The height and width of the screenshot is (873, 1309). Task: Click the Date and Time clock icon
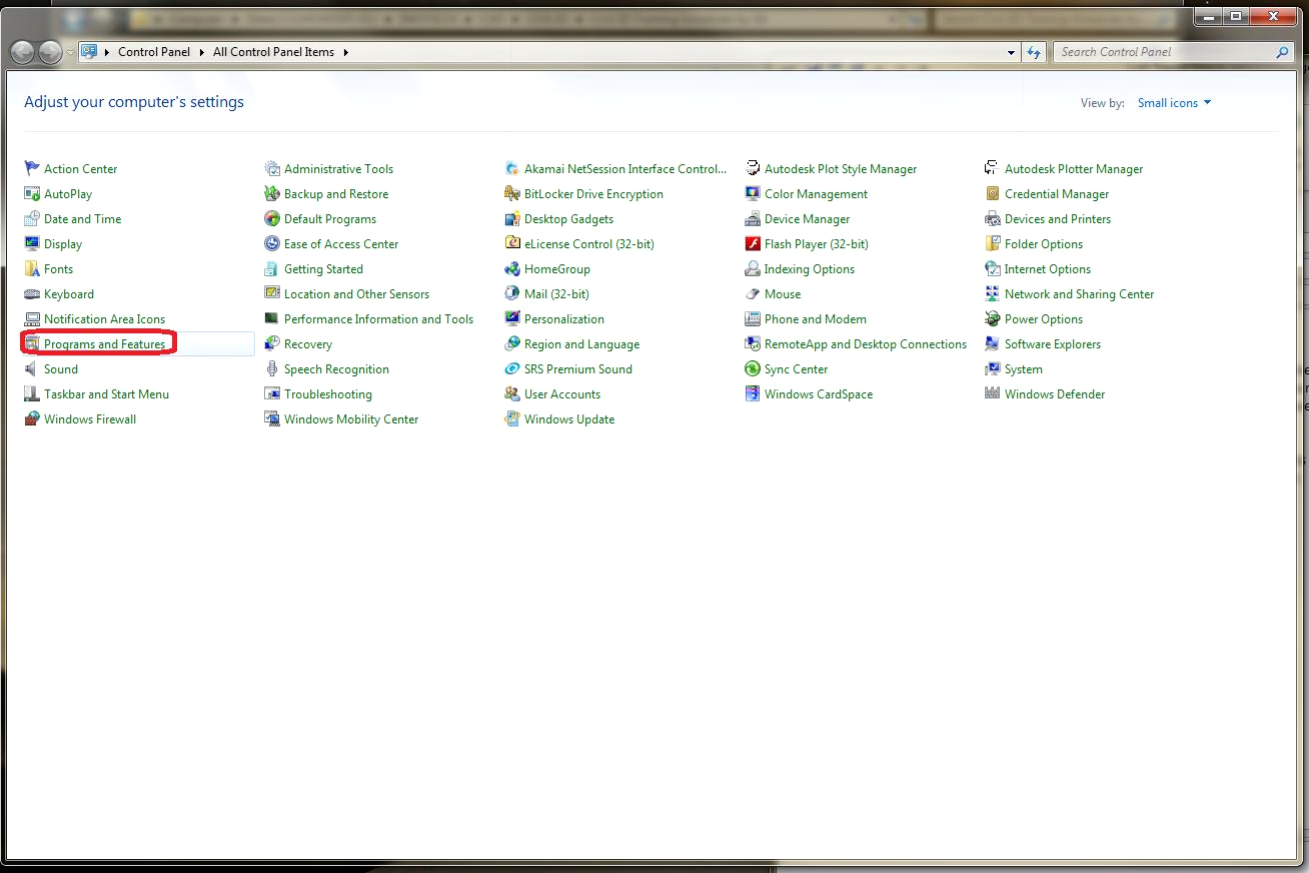tap(32, 219)
